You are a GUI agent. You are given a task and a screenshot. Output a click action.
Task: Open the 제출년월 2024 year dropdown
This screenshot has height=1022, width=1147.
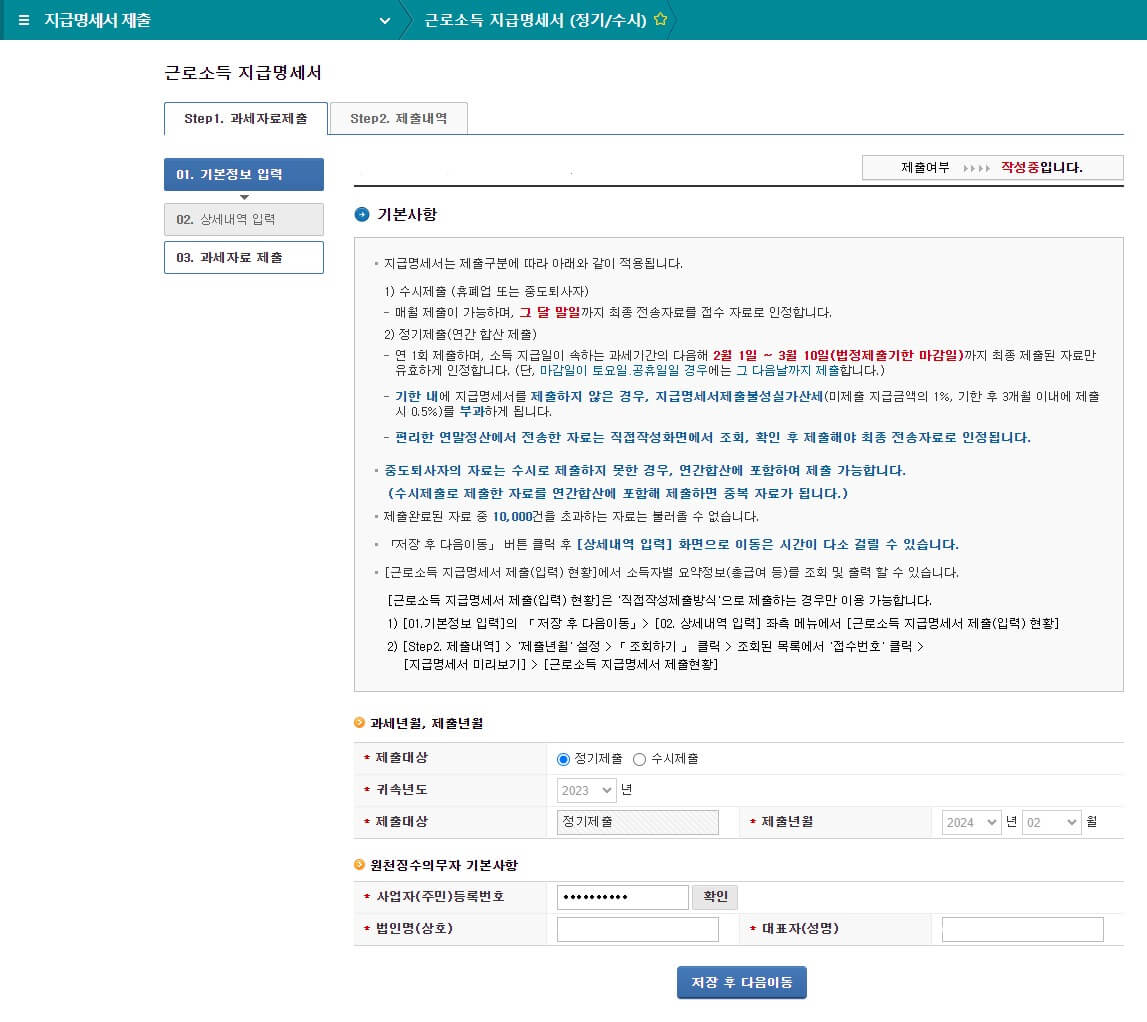971,822
